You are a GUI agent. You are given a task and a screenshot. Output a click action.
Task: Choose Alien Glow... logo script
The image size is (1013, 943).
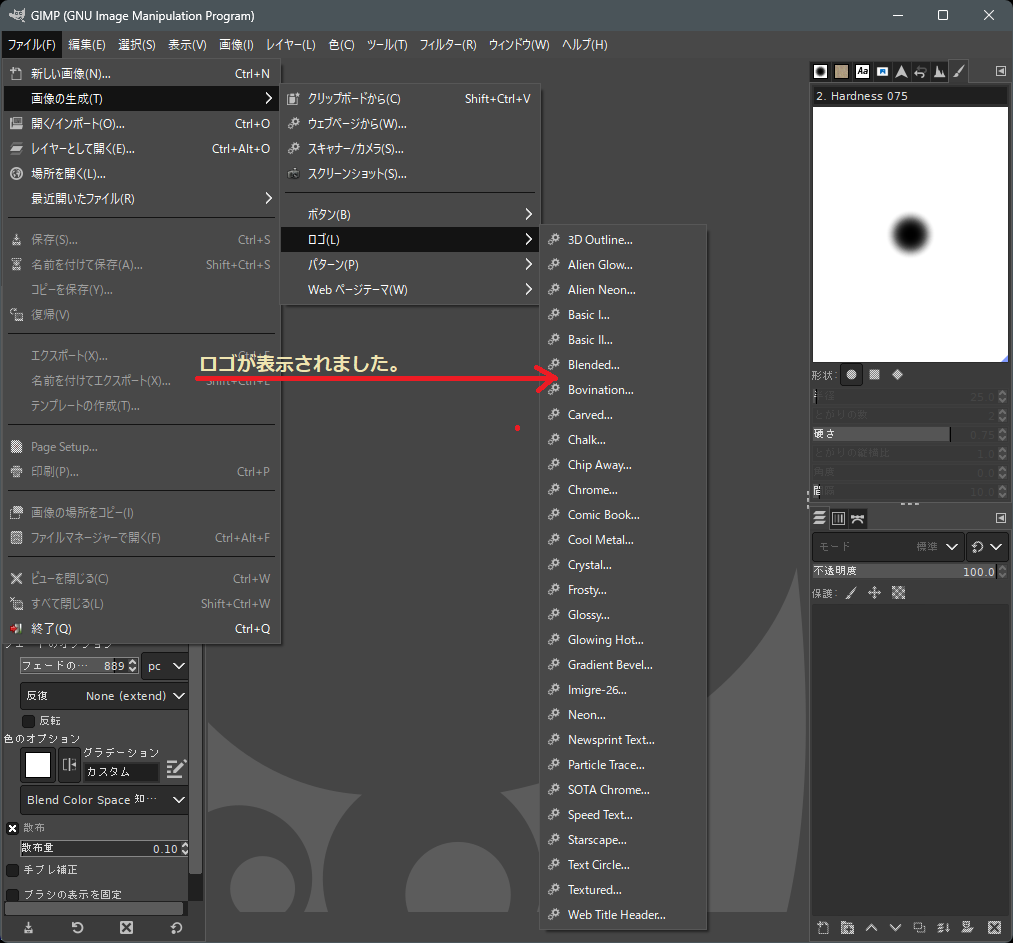pyautogui.click(x=623, y=265)
